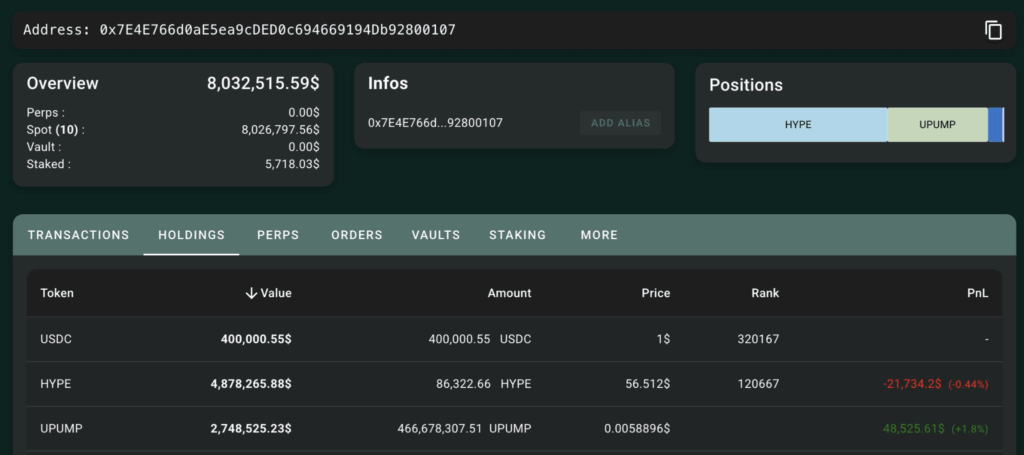Click the Overview total 8,032,515.59$
The height and width of the screenshot is (455, 1024).
click(263, 84)
